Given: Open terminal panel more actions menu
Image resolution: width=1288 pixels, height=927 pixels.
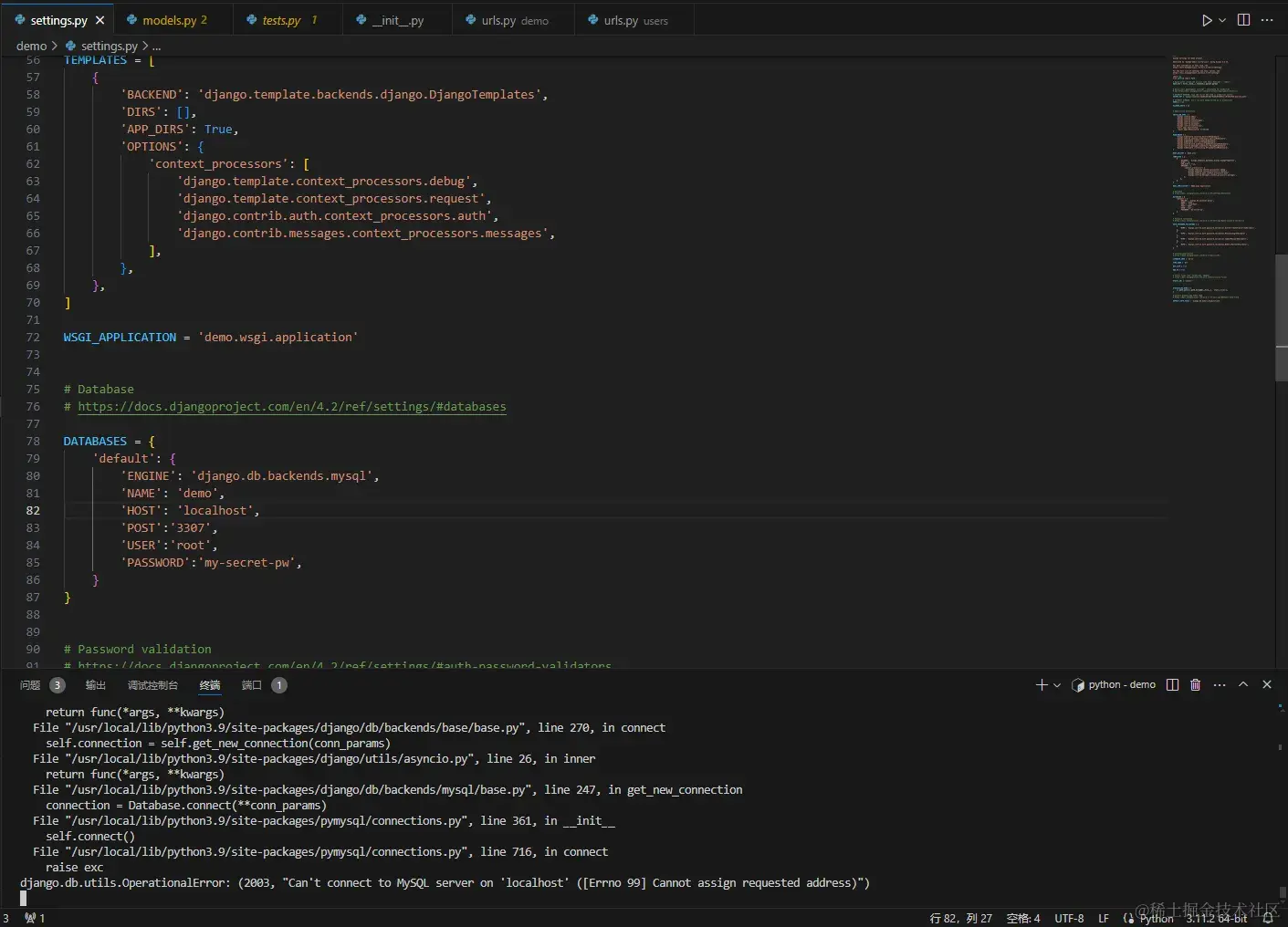Looking at the screenshot, I should pos(1220,684).
